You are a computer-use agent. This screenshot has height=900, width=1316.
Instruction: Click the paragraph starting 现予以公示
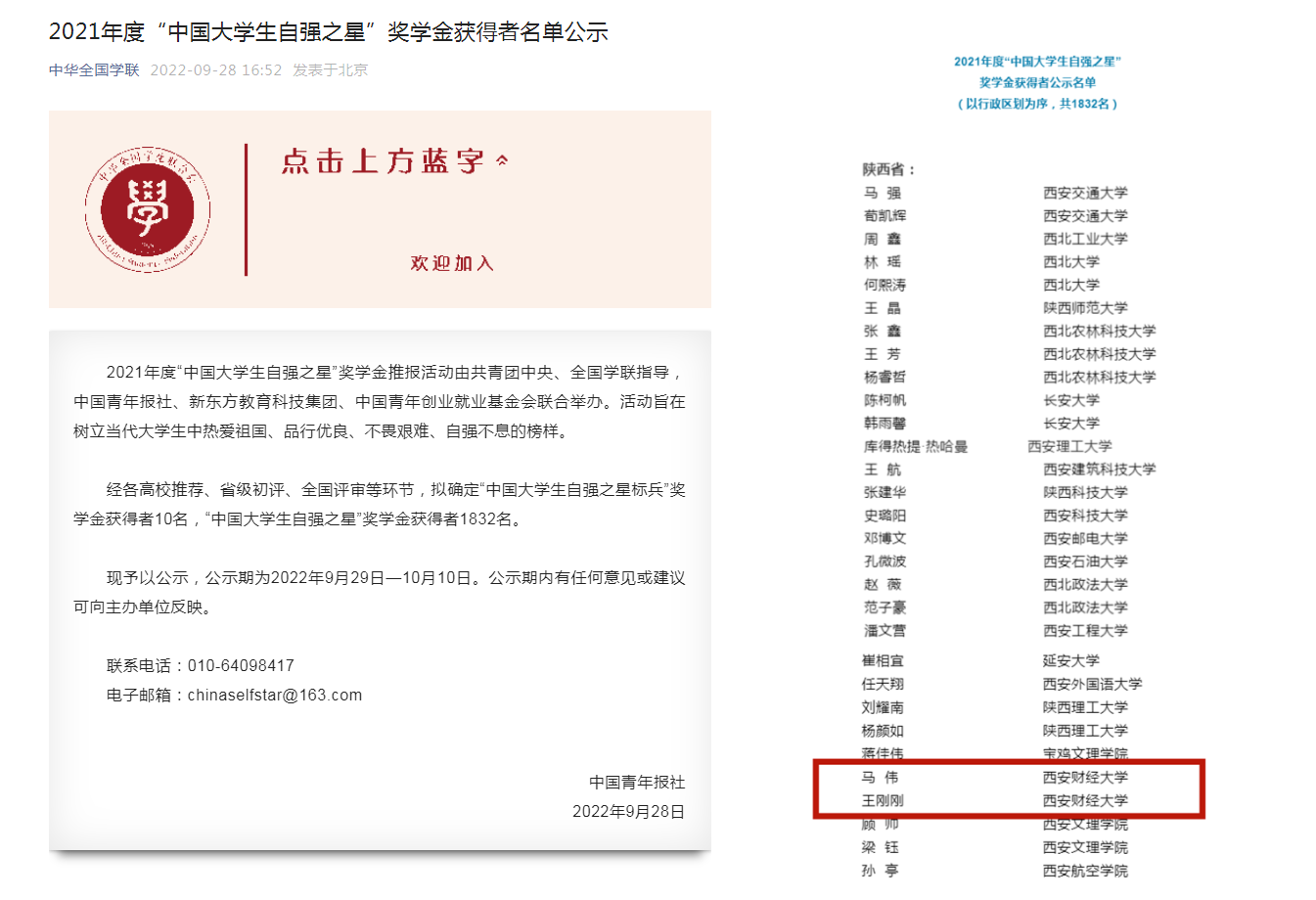(380, 592)
